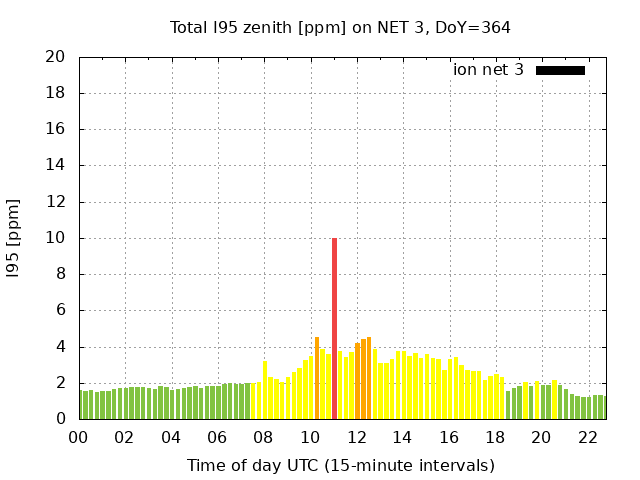The image size is (640, 480).
Task: Click the first green bar at 00:00
Action: pyautogui.click(x=80, y=405)
